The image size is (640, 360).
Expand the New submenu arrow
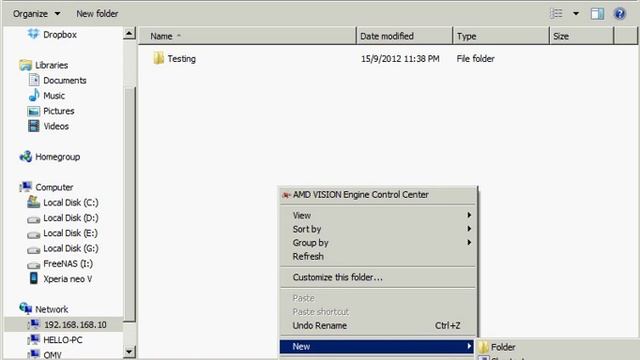(469, 347)
